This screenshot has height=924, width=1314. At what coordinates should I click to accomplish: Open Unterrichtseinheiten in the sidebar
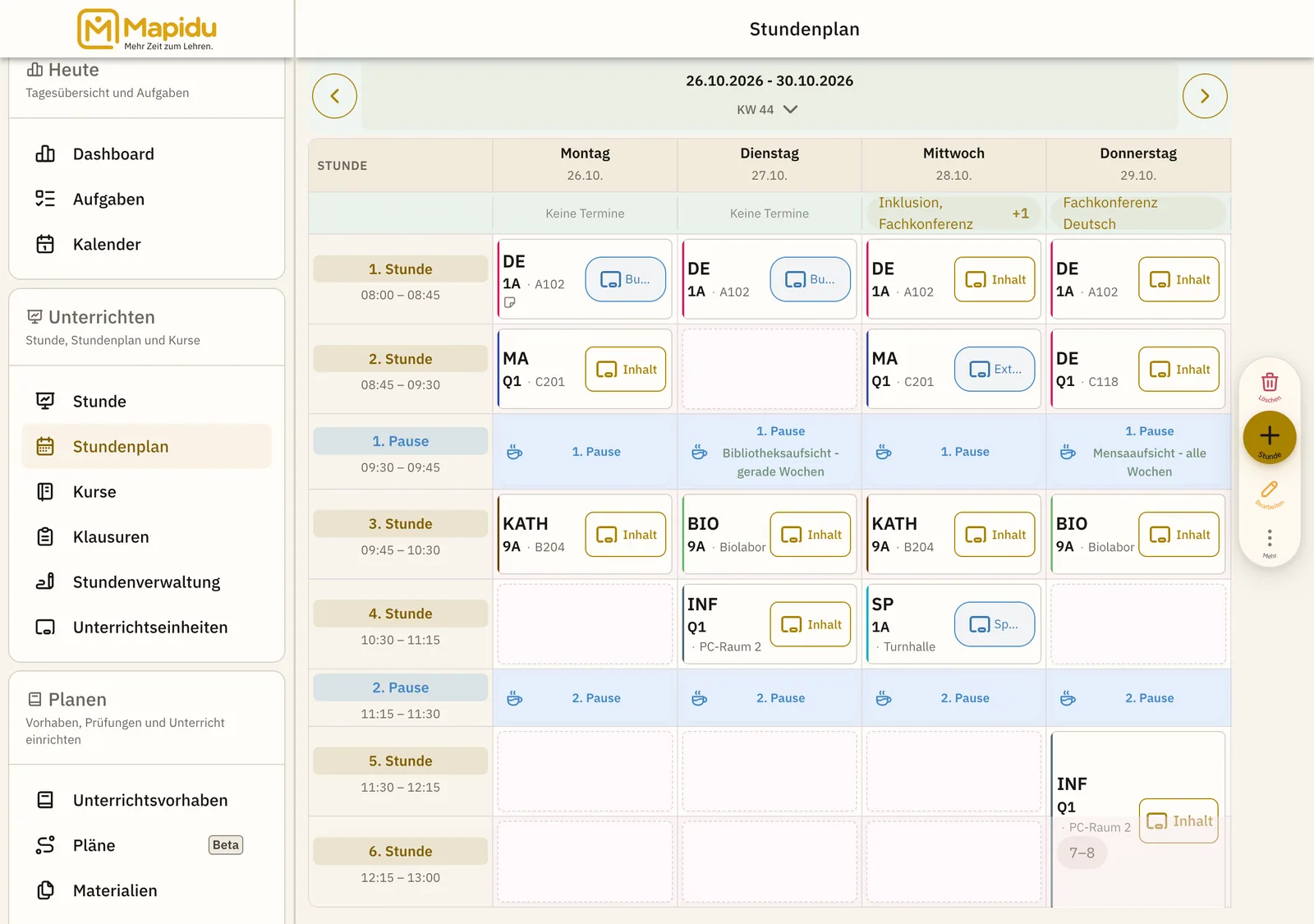point(147,627)
